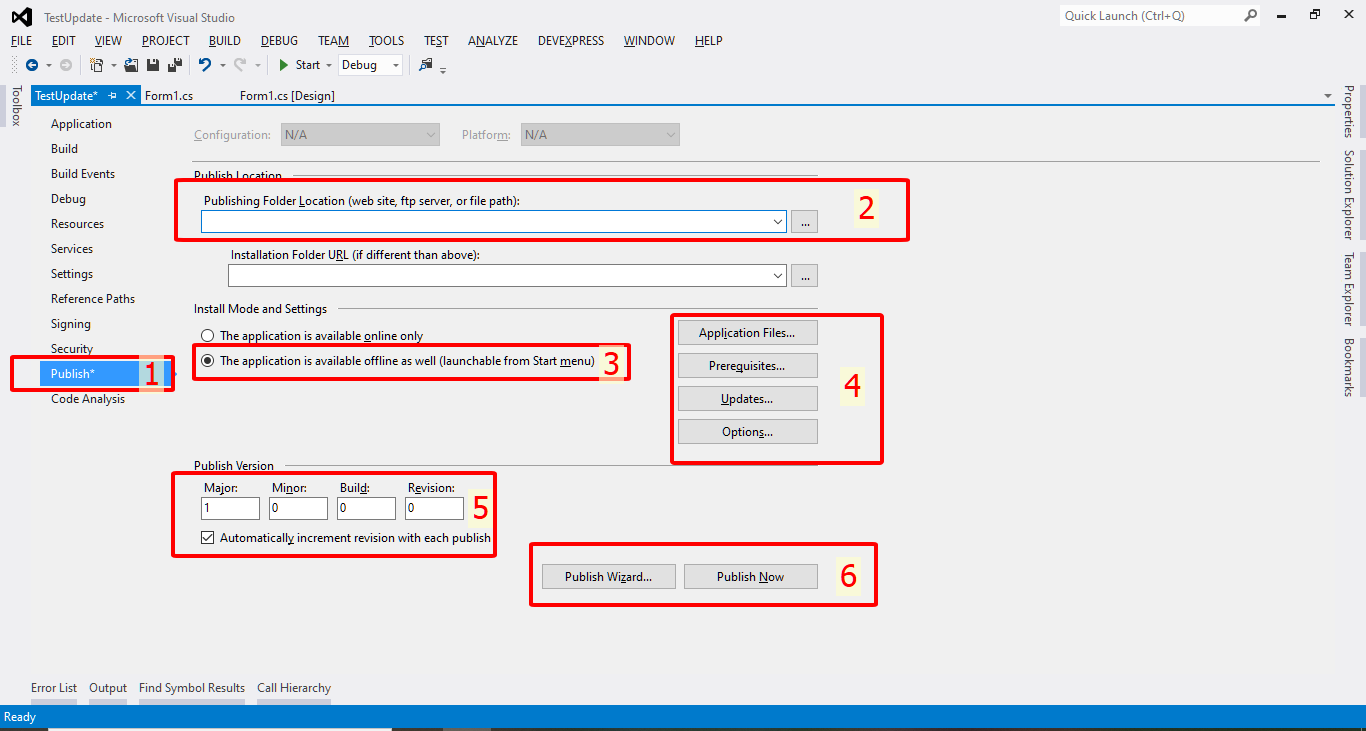This screenshot has width=1366, height=731.
Task: Select the Reference Paths properties page
Action: coord(93,299)
